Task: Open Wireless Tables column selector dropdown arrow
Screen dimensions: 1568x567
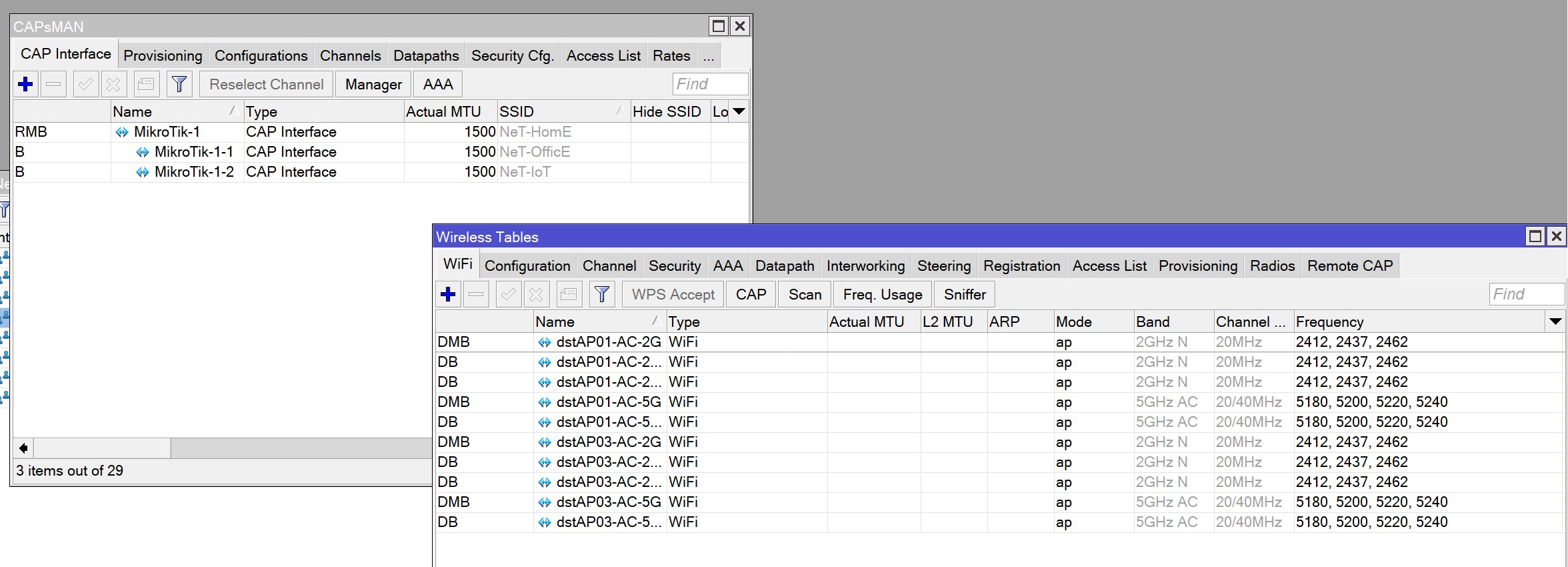Action: pos(1555,322)
